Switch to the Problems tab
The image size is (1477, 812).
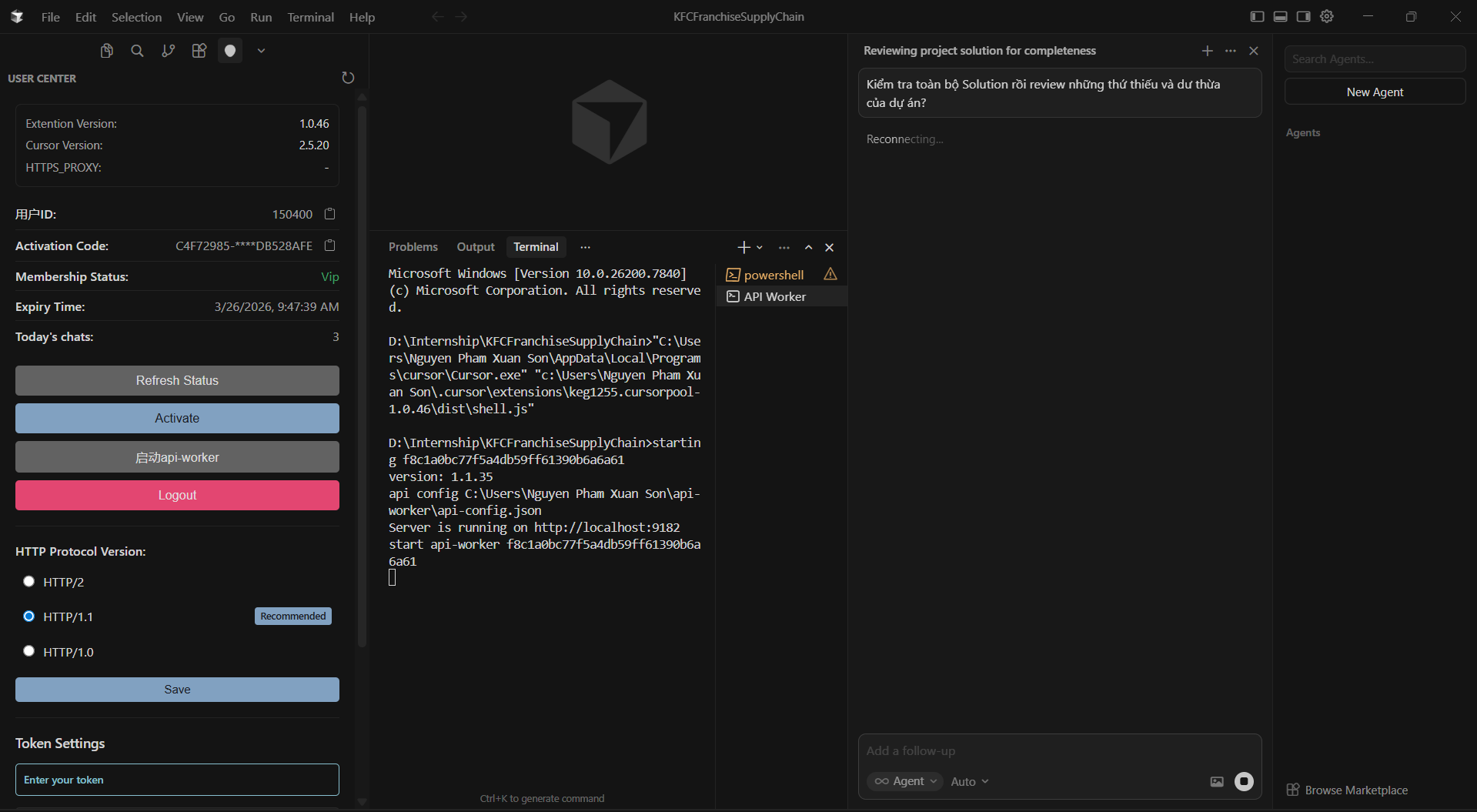(x=413, y=247)
